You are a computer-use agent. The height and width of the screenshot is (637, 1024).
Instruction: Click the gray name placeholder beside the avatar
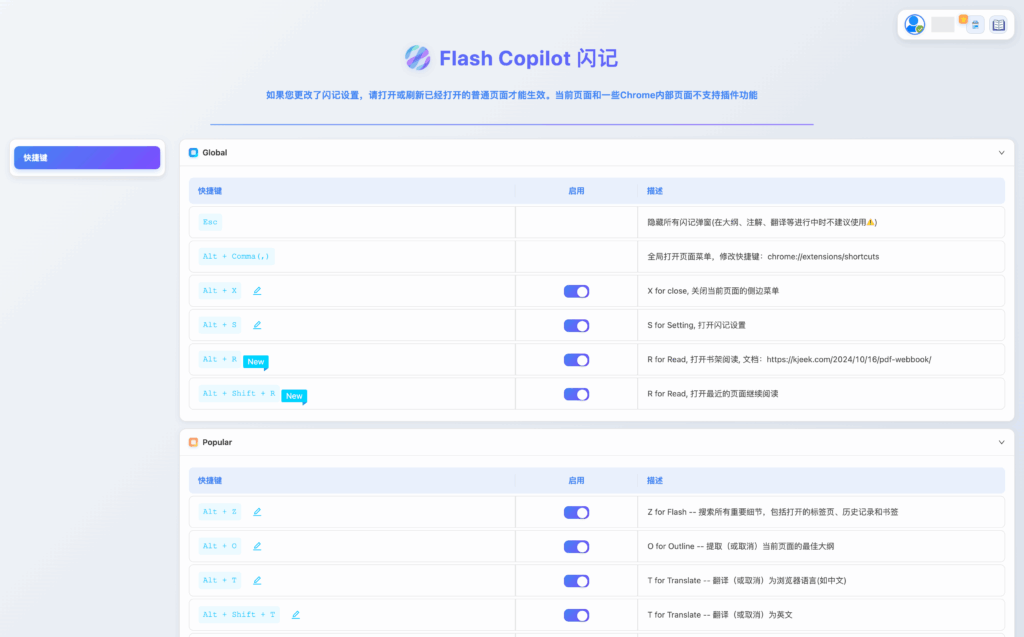click(942, 25)
